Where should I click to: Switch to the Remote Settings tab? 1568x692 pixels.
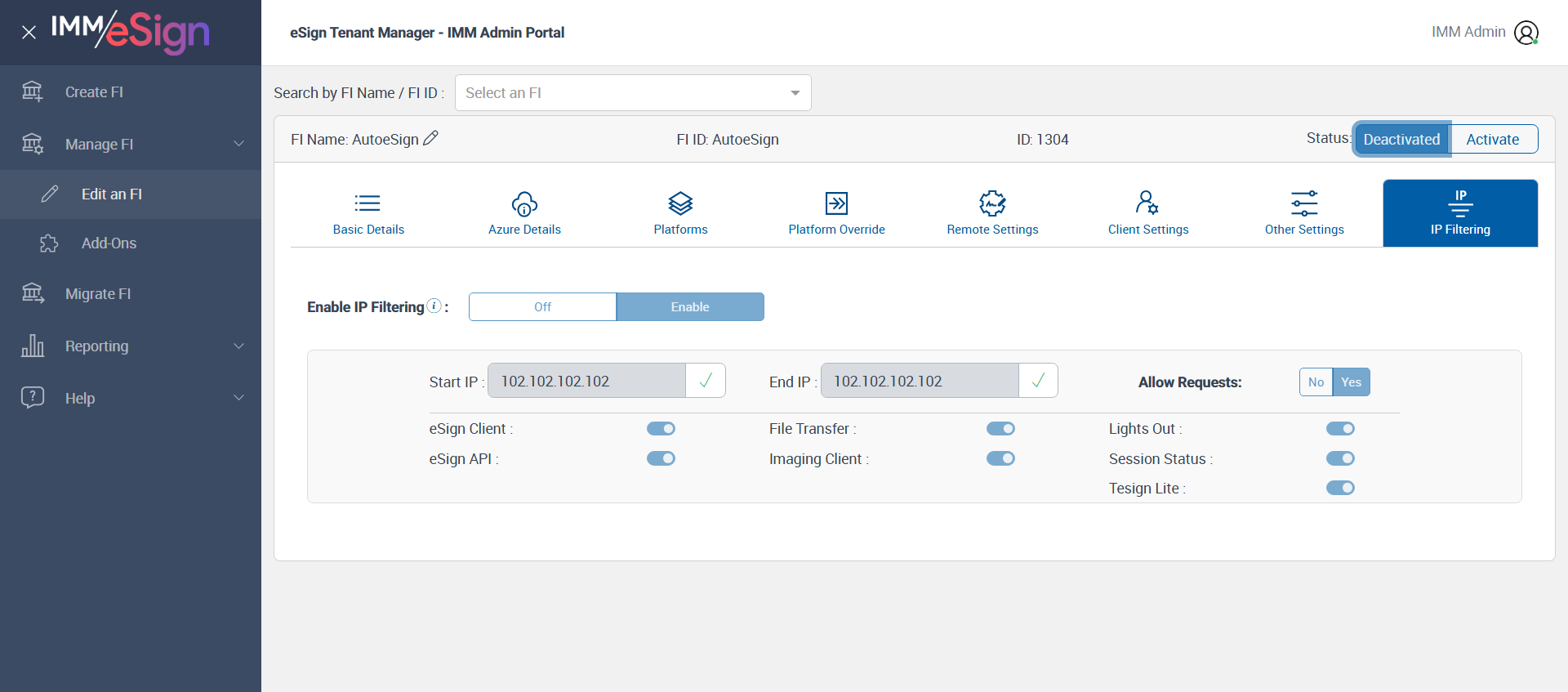point(992,213)
